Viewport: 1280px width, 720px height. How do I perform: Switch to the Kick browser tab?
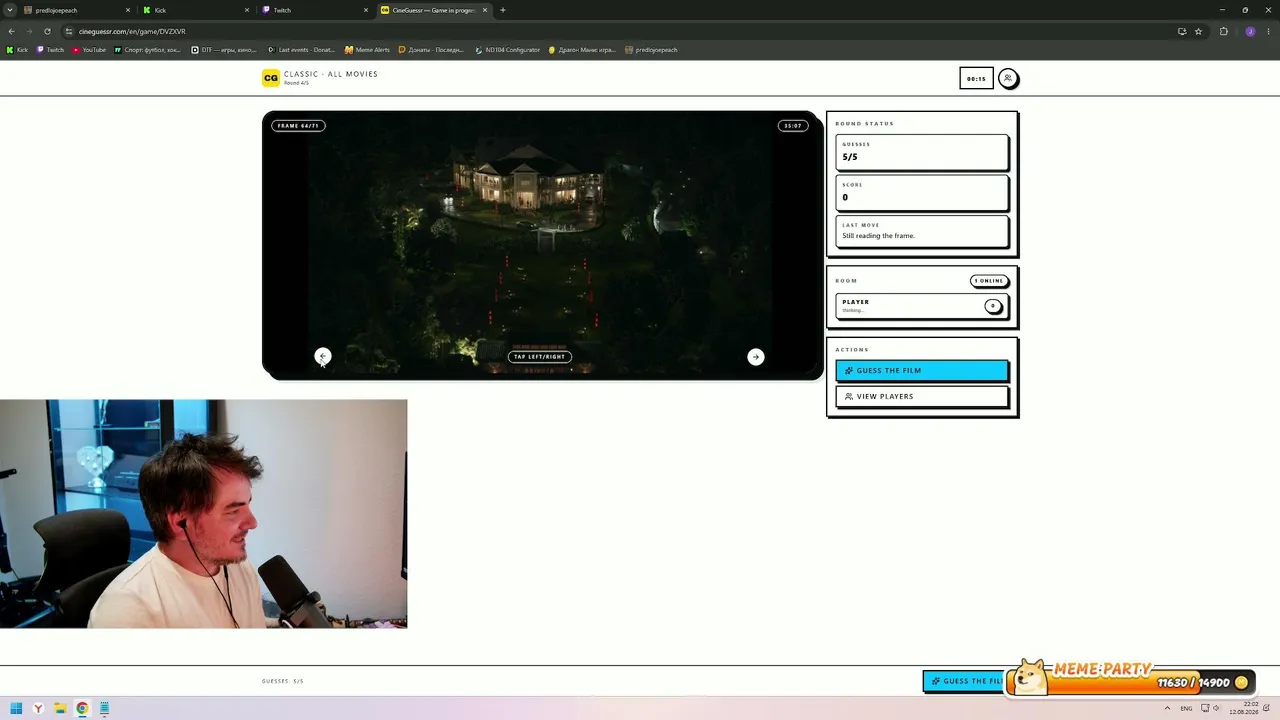pos(195,10)
